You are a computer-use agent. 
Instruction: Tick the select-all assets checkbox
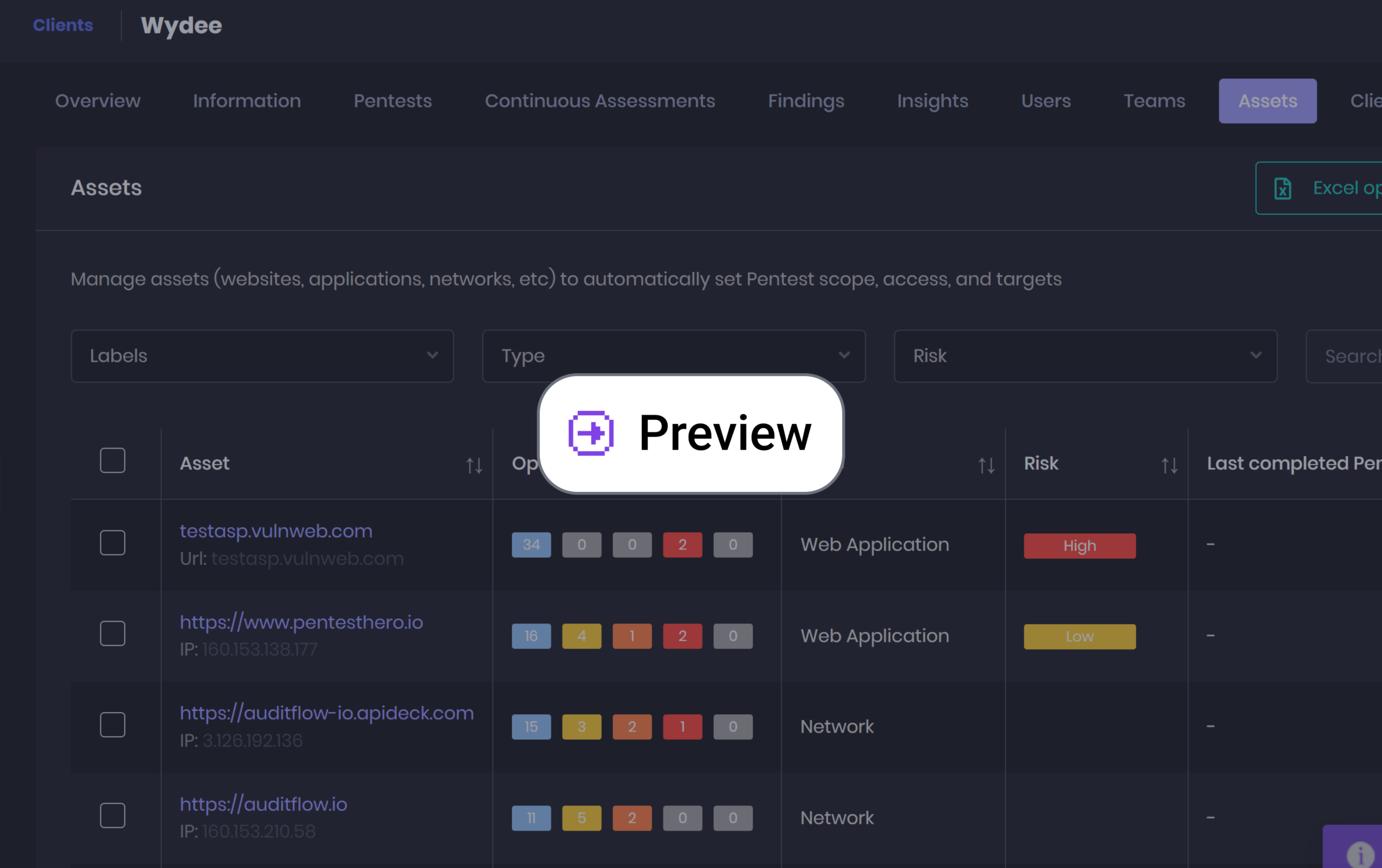pos(112,460)
